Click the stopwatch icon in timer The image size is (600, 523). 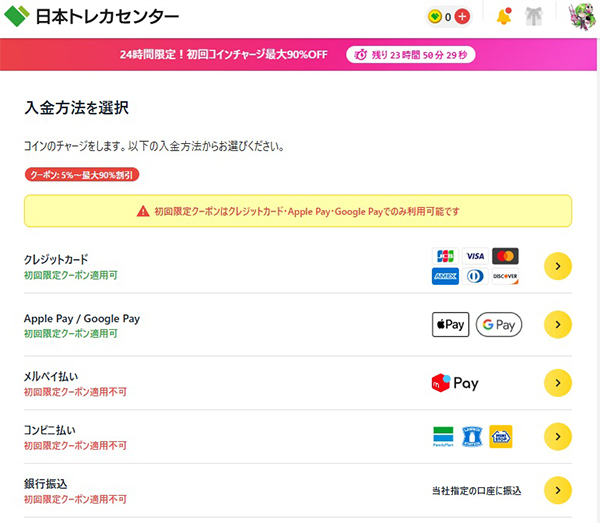361,55
